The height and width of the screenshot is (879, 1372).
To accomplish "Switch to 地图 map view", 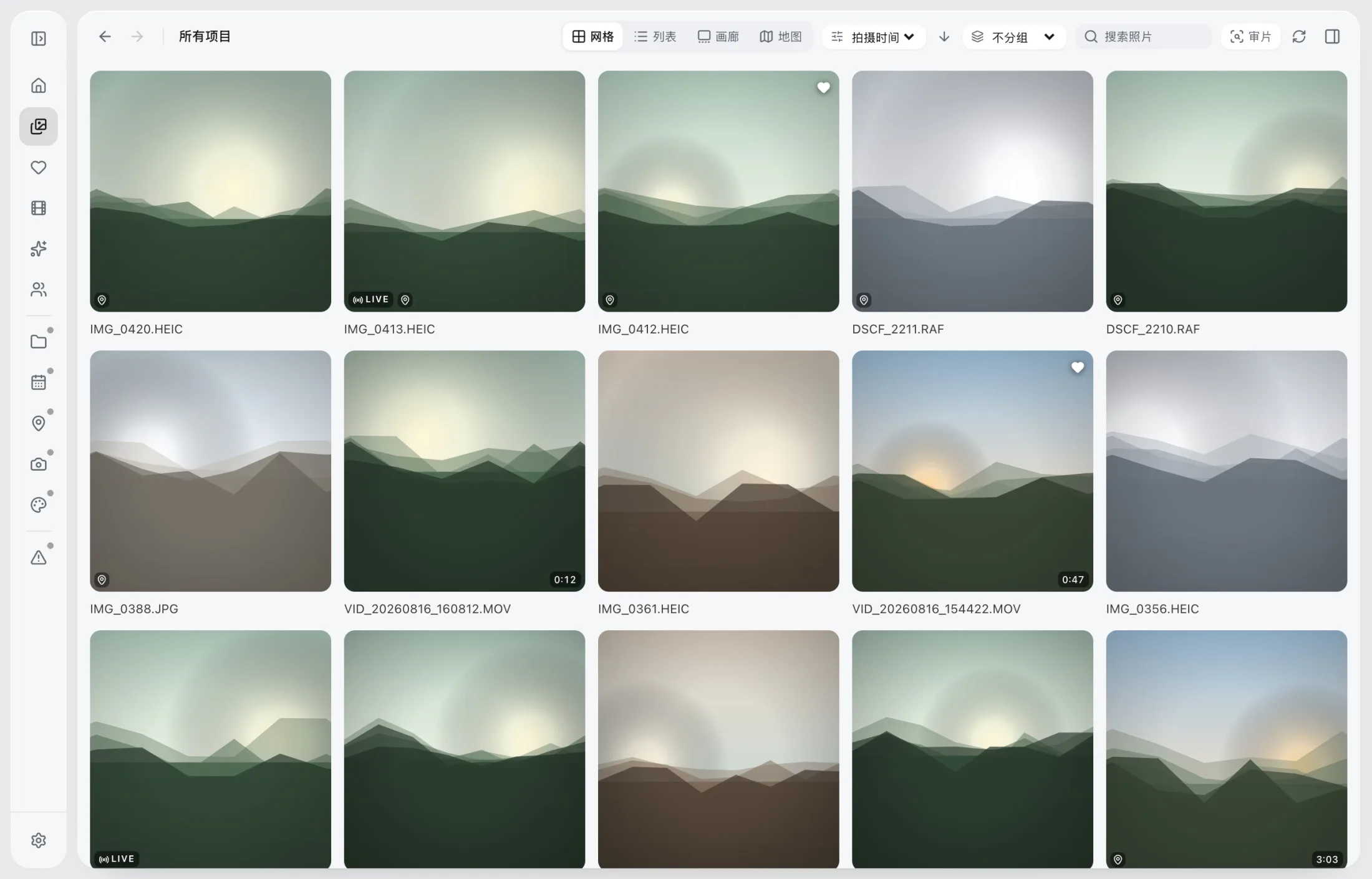I will [x=781, y=37].
